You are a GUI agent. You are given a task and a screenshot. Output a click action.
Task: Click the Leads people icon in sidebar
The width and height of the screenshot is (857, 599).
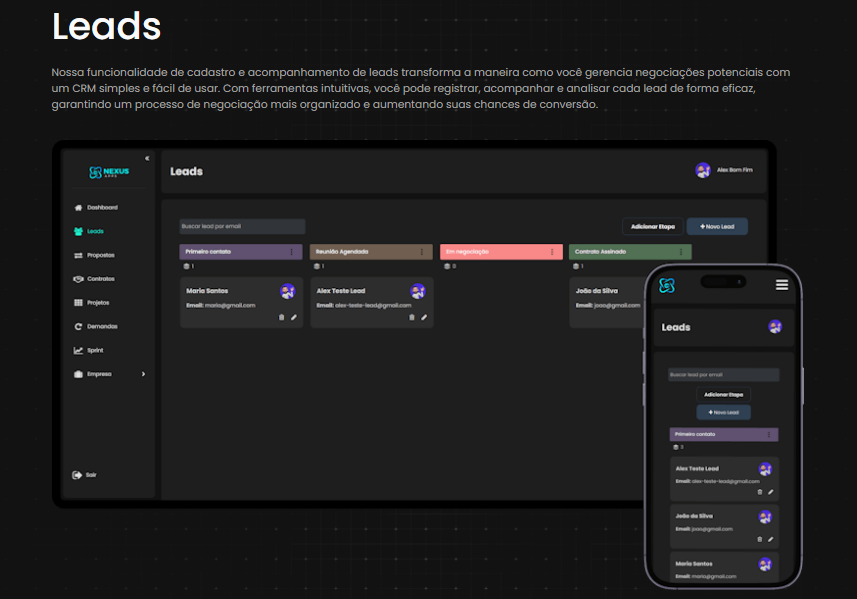tap(78, 231)
